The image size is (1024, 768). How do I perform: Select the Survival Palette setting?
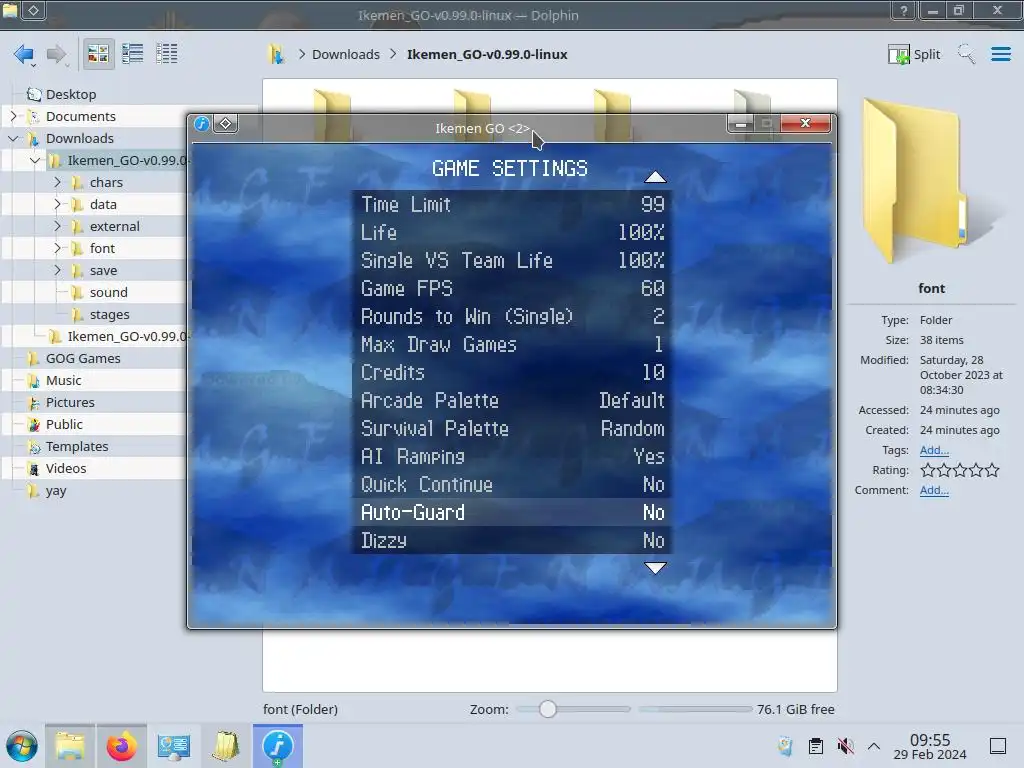[512, 428]
